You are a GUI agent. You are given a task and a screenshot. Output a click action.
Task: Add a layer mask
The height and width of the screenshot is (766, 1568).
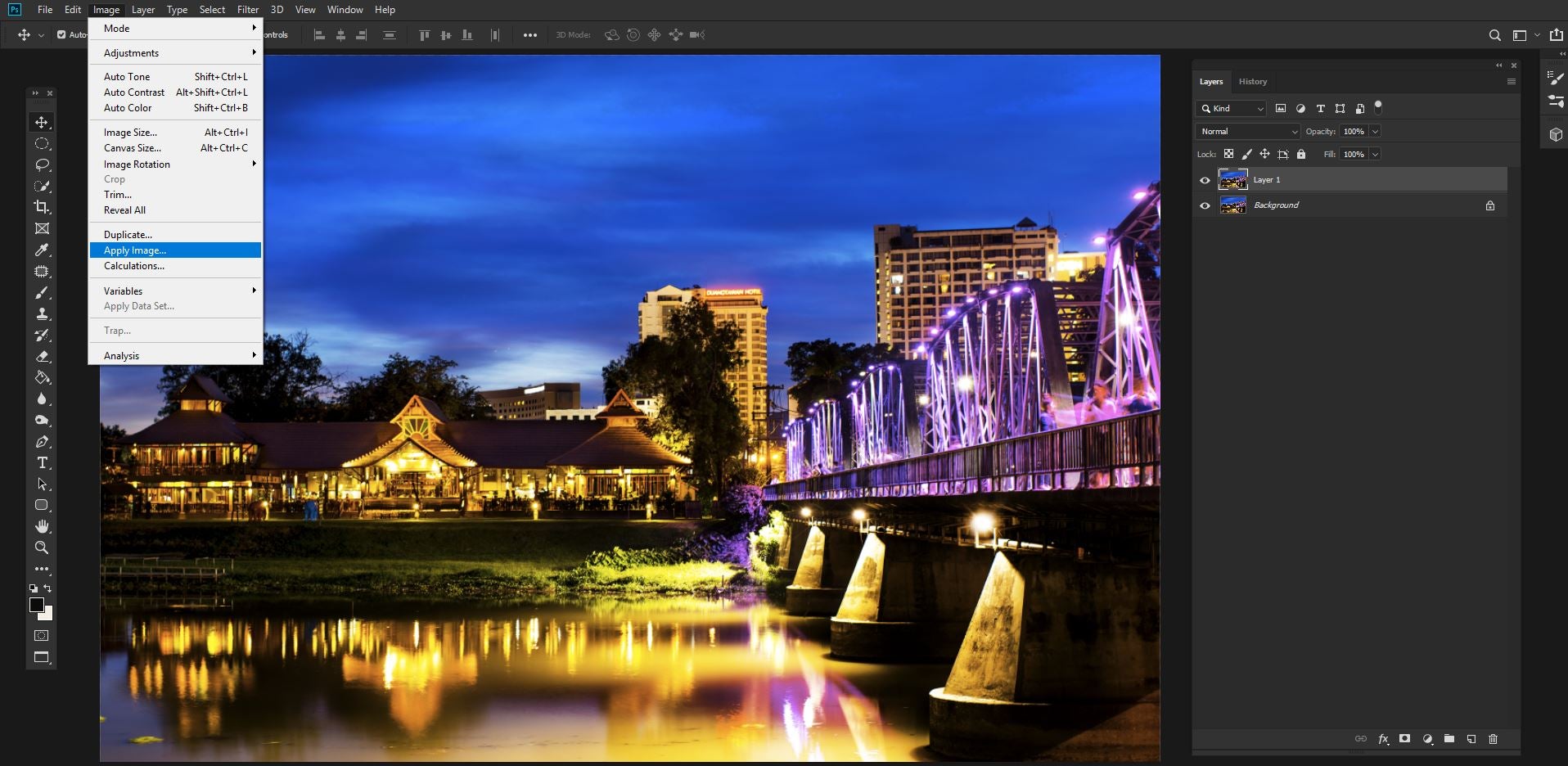(1404, 738)
